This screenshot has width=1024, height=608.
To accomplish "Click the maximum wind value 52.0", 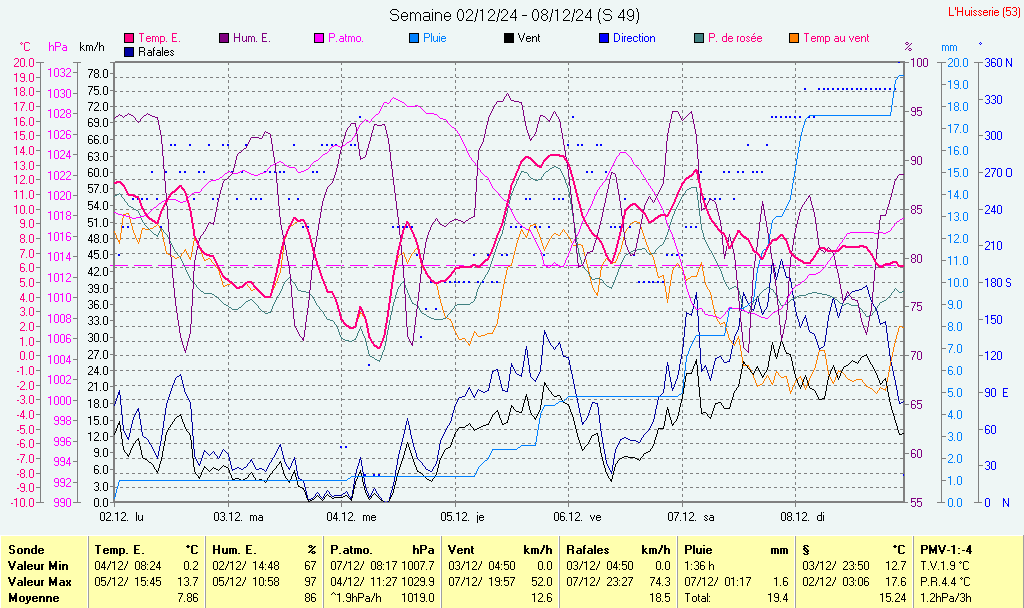I will point(541,581).
